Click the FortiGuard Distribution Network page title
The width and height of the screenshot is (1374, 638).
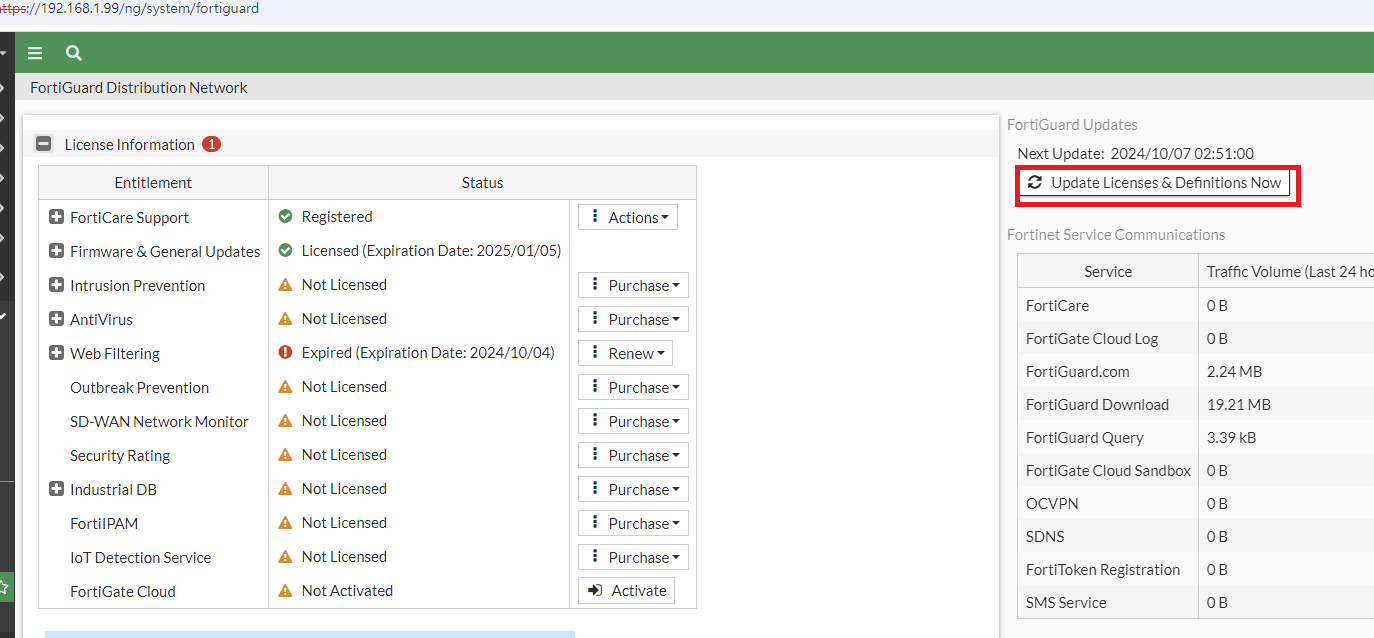click(139, 87)
